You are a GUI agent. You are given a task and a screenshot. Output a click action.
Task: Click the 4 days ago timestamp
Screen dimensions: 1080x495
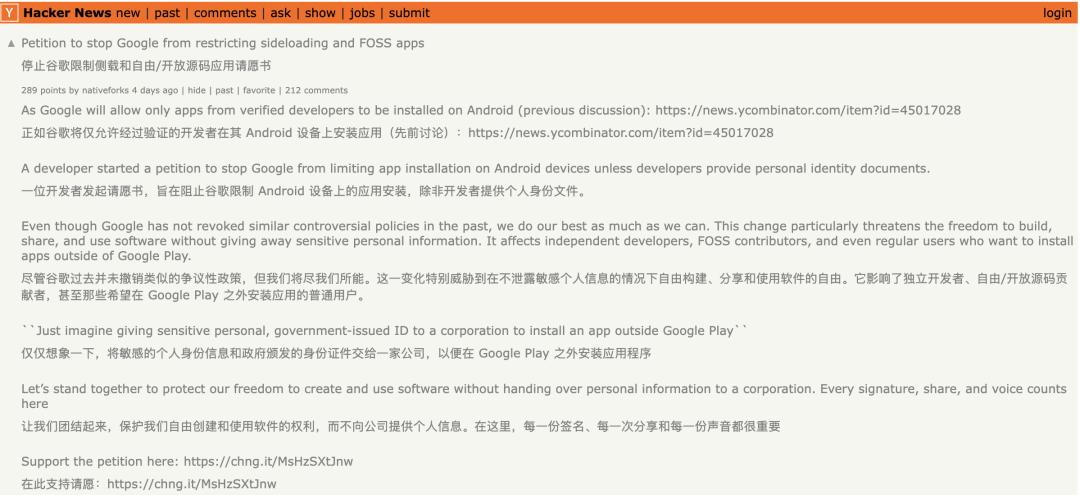156,90
